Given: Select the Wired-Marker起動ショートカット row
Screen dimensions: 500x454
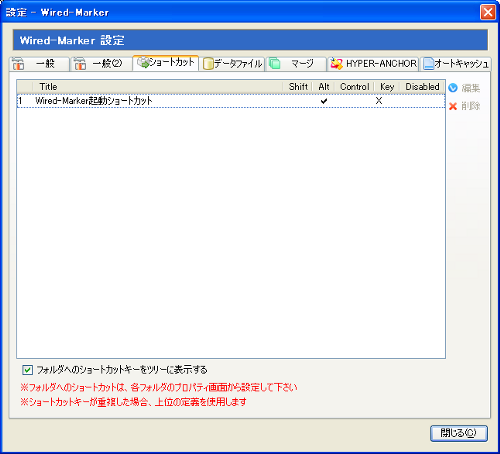Looking at the screenshot, I should coord(231,101).
